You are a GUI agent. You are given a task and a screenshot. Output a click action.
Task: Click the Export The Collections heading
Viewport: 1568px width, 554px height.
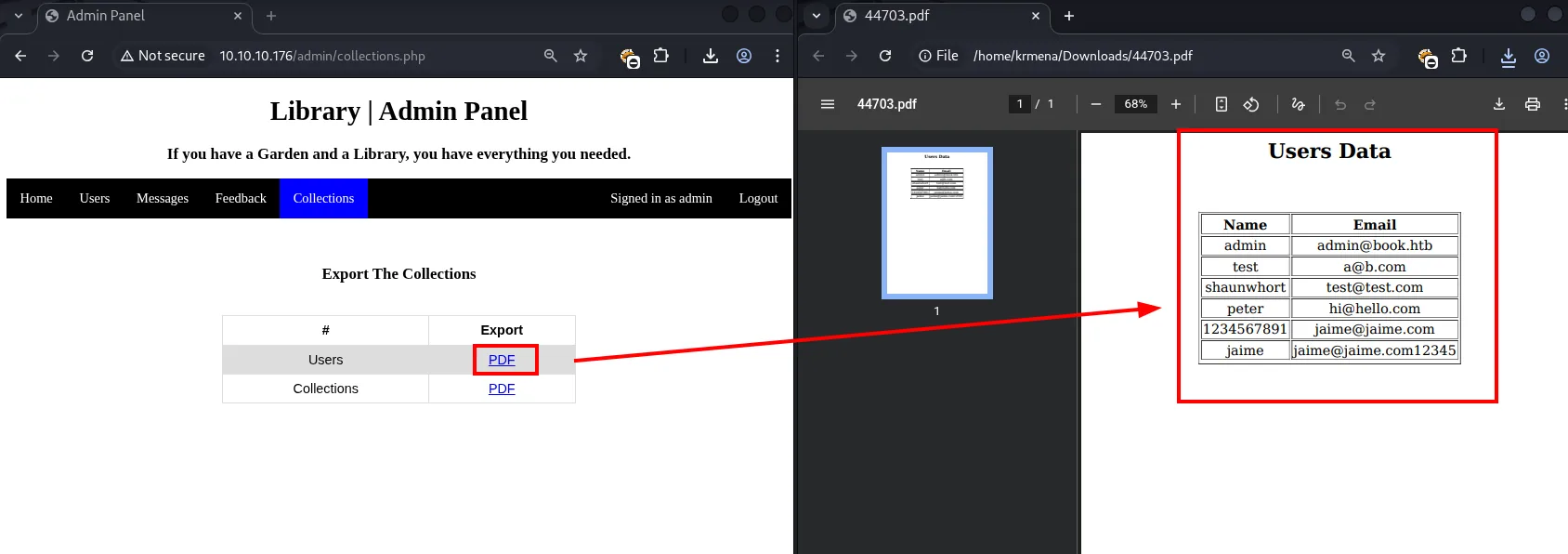pyautogui.click(x=399, y=273)
